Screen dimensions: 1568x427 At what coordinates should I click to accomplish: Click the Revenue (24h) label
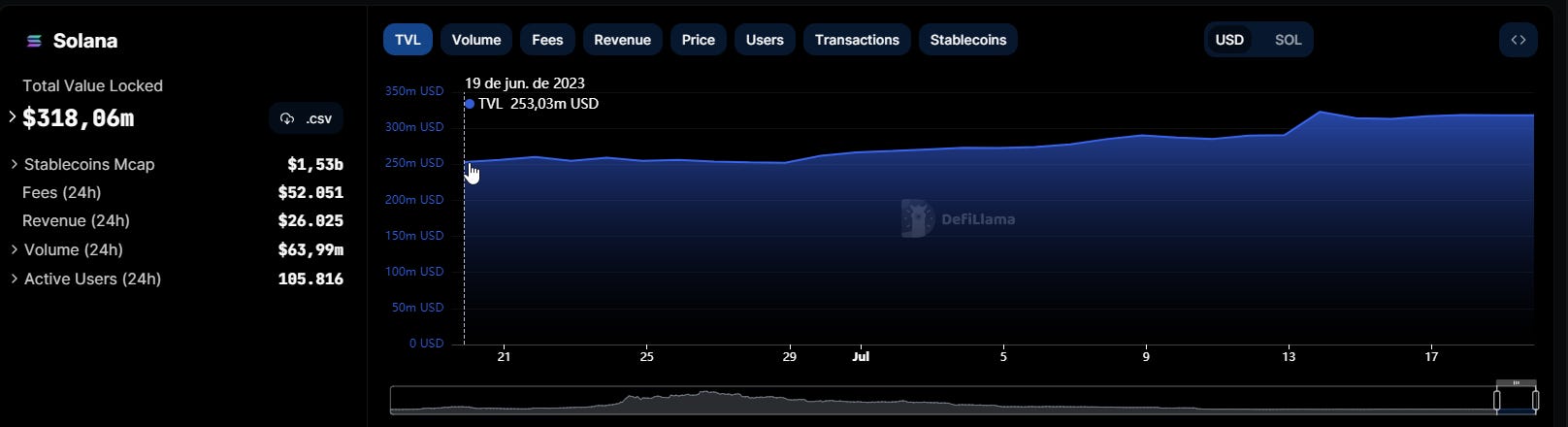76,220
